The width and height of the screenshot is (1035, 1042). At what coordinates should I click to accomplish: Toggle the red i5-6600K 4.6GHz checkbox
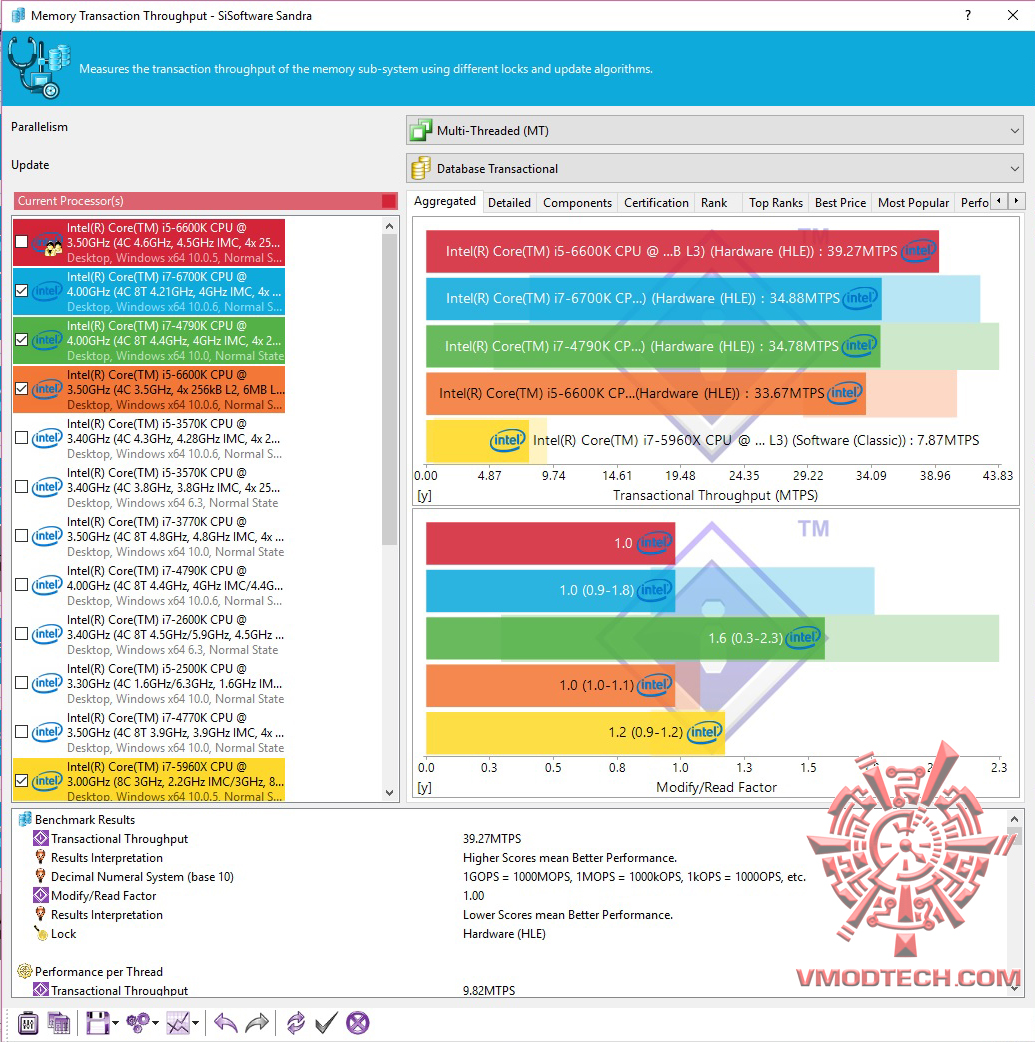pyautogui.click(x=21, y=242)
